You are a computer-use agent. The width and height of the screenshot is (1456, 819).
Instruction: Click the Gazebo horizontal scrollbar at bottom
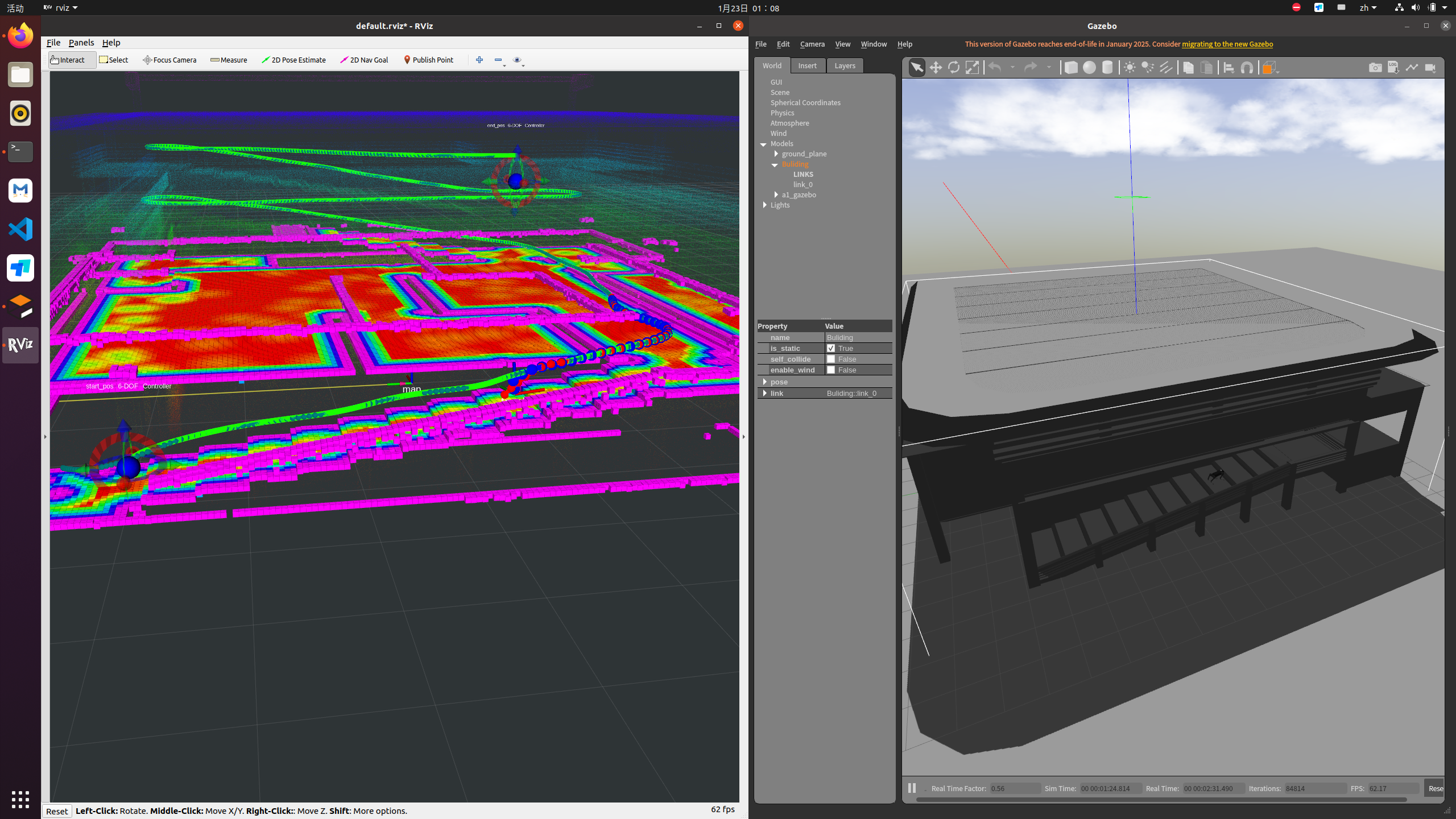pyautogui.click(x=1160, y=800)
